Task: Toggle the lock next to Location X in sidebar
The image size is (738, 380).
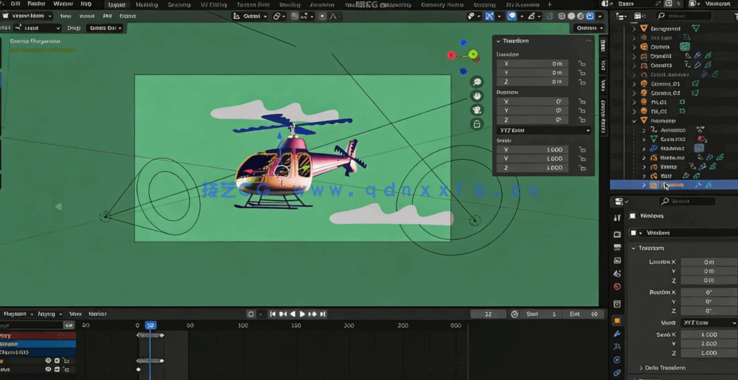Action: point(582,64)
